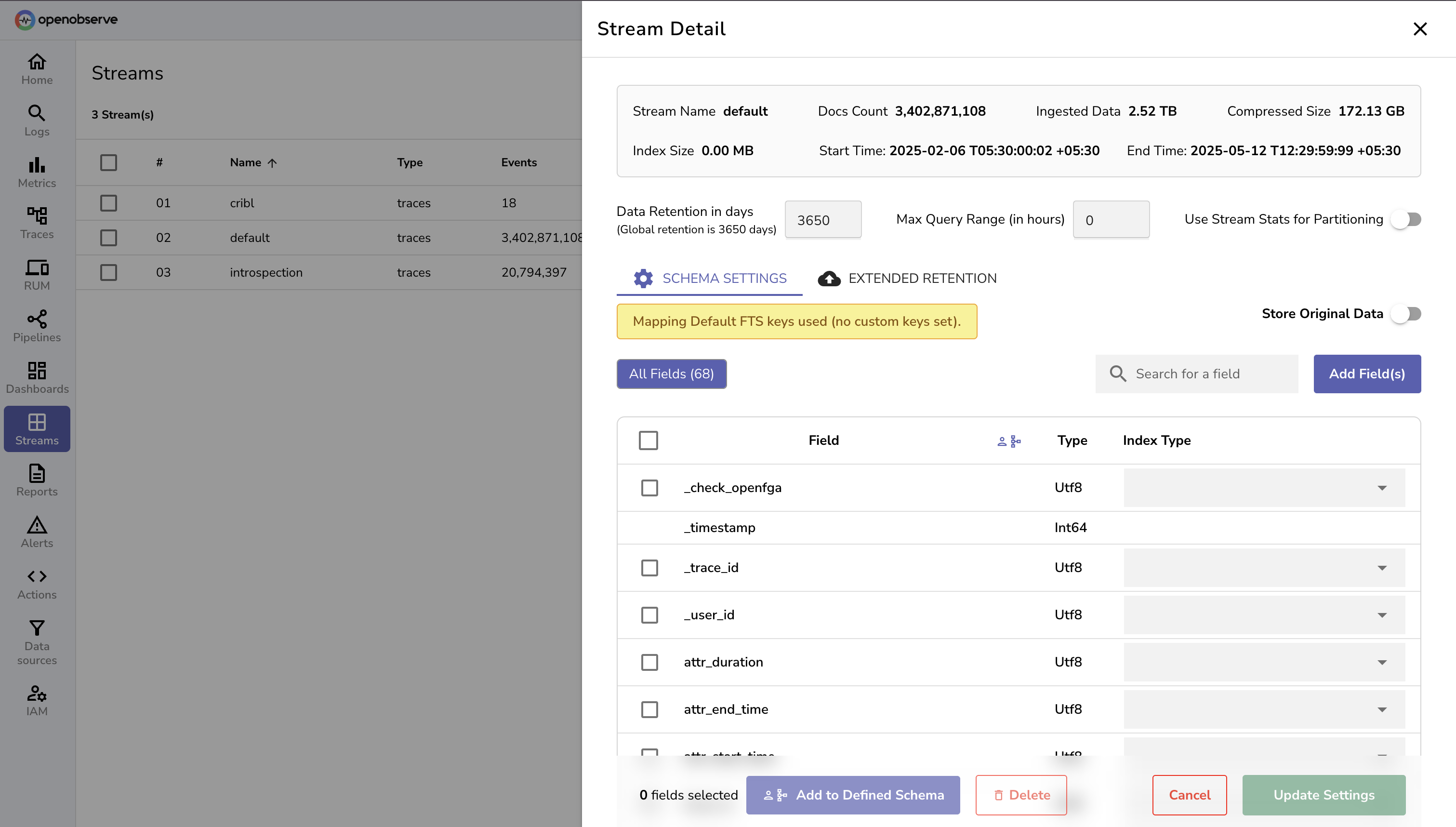This screenshot has height=827, width=1456.
Task: Open the Traces panel
Action: [x=36, y=223]
